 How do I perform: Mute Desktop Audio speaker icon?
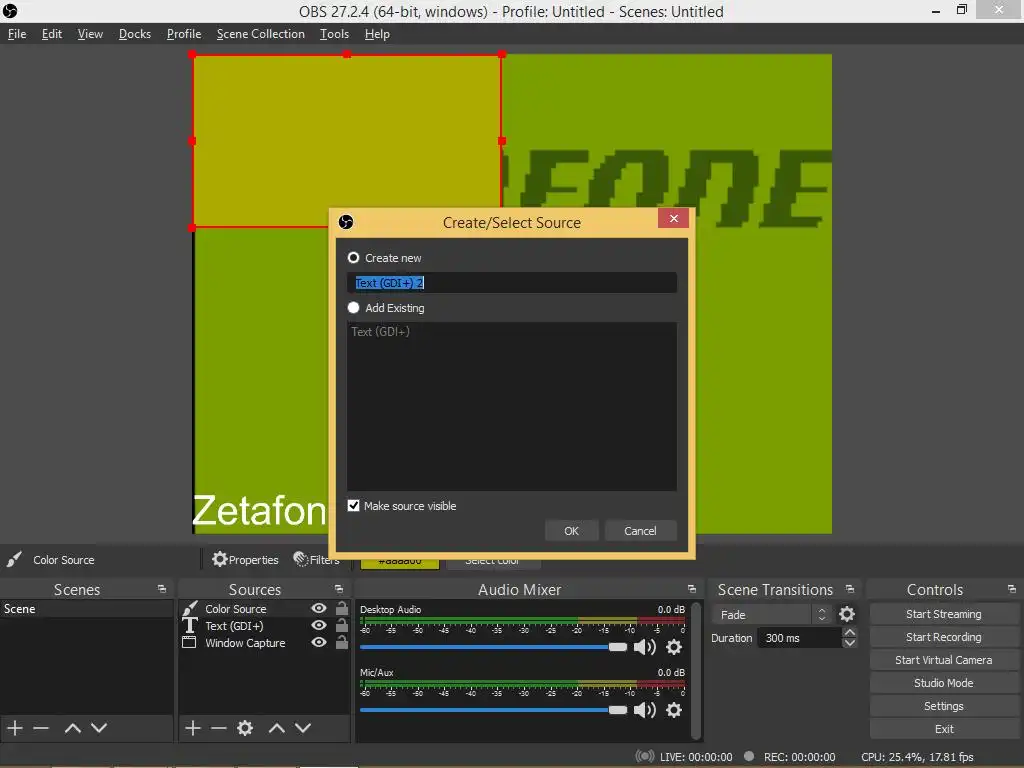pos(645,647)
